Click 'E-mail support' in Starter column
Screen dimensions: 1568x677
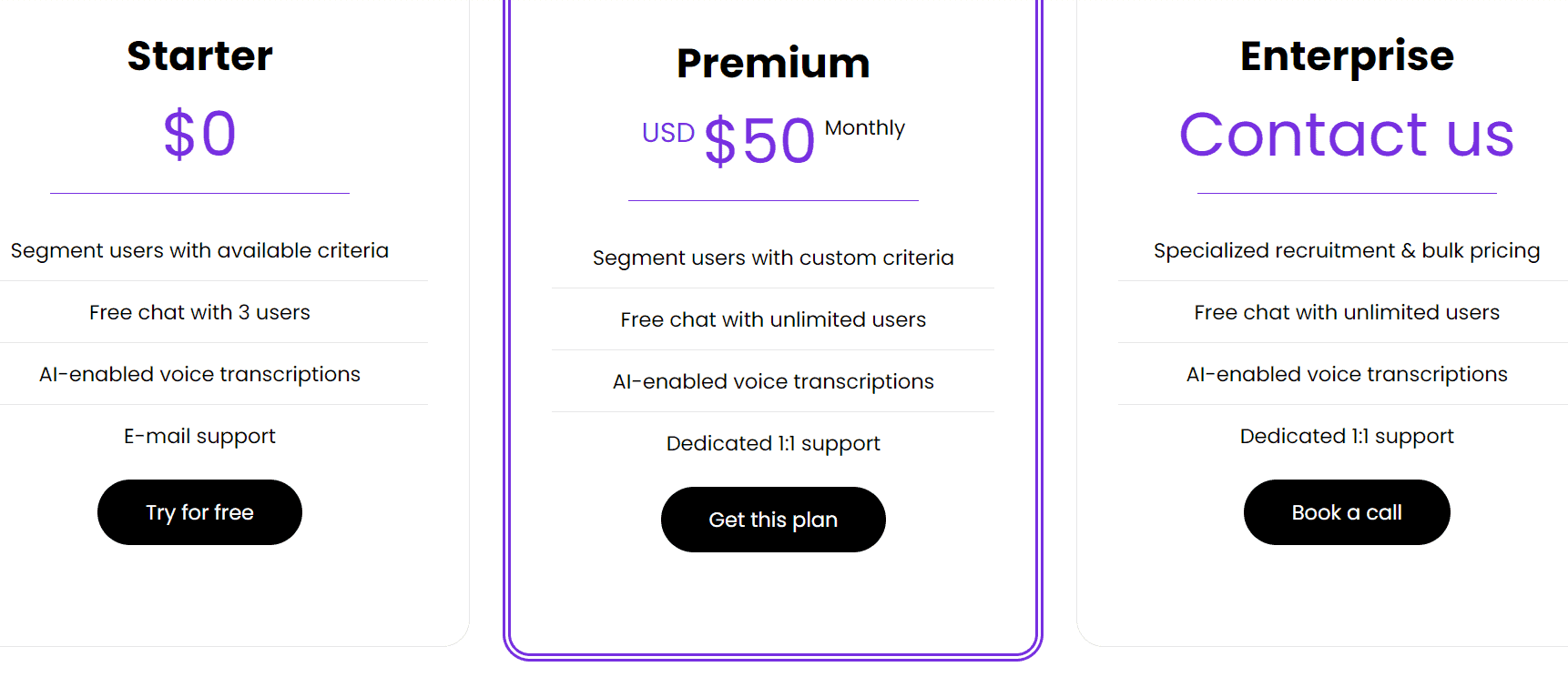[x=199, y=436]
